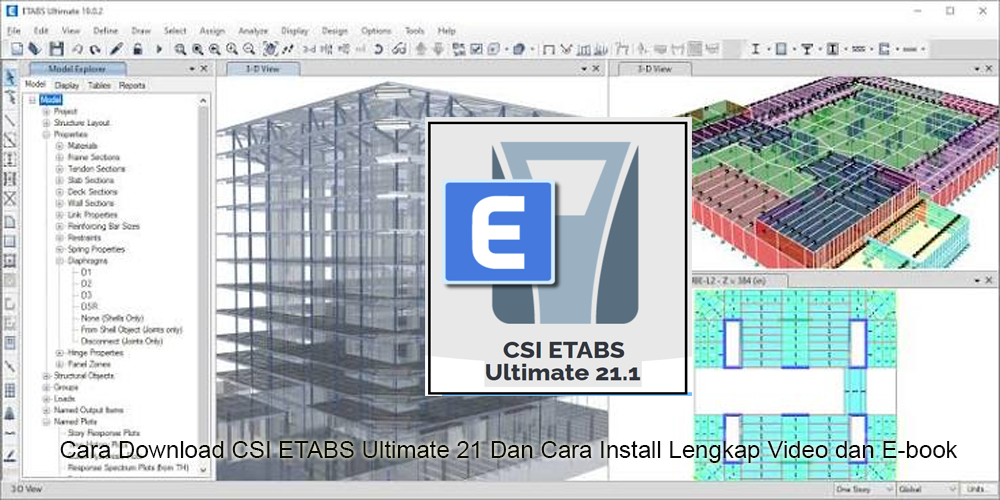
Task: Open the Analyze menu
Action: pos(253,31)
